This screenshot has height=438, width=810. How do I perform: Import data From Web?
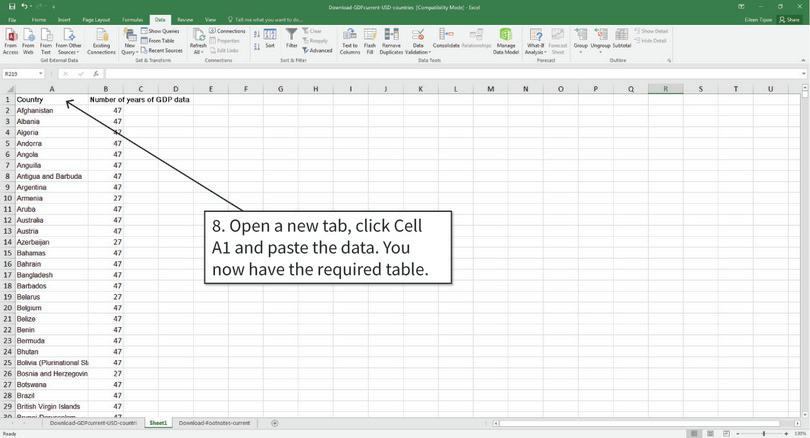(28, 41)
